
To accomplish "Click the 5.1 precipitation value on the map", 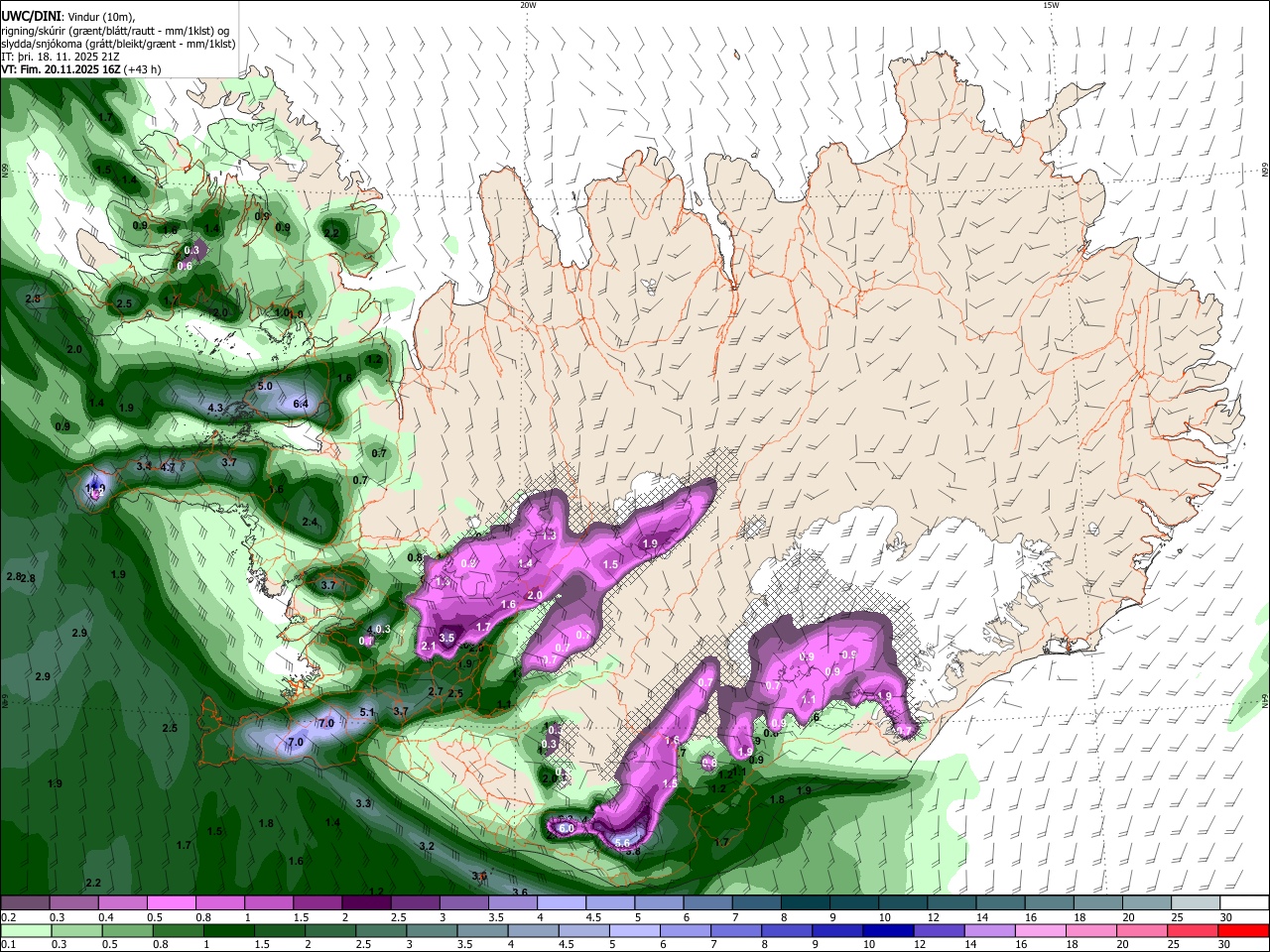I will click(x=367, y=712).
